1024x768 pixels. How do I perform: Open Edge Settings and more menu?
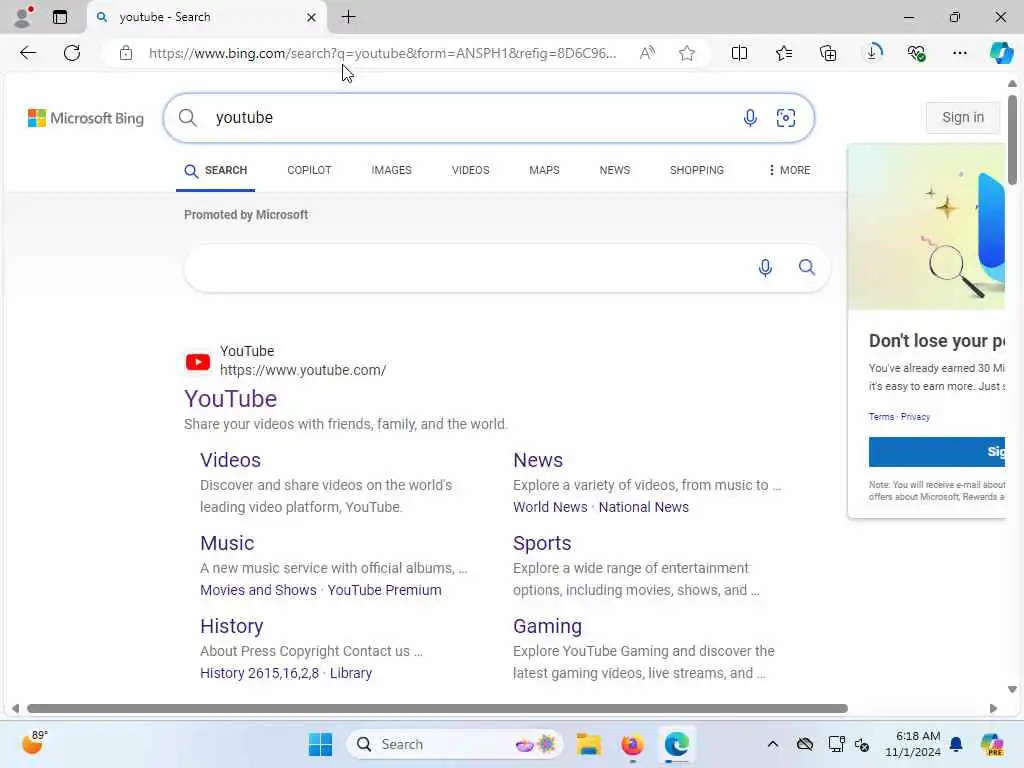click(x=959, y=53)
